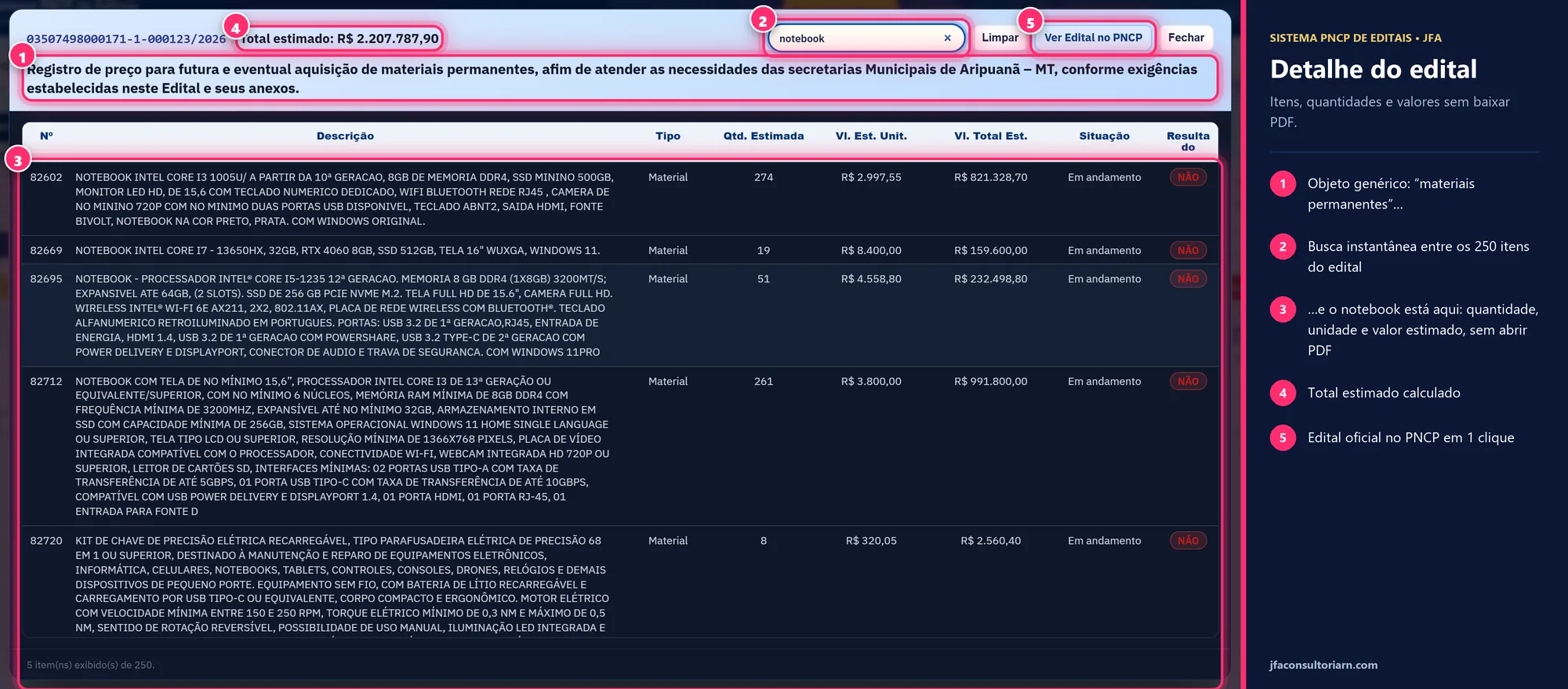Image resolution: width=1568 pixels, height=689 pixels.
Task: Click the Tipo column header
Action: (x=668, y=136)
